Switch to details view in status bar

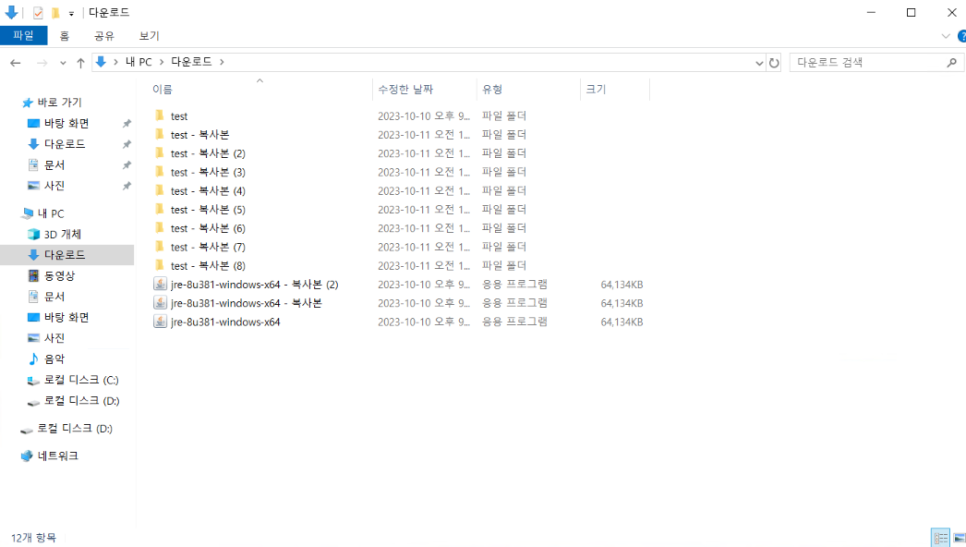[940, 538]
